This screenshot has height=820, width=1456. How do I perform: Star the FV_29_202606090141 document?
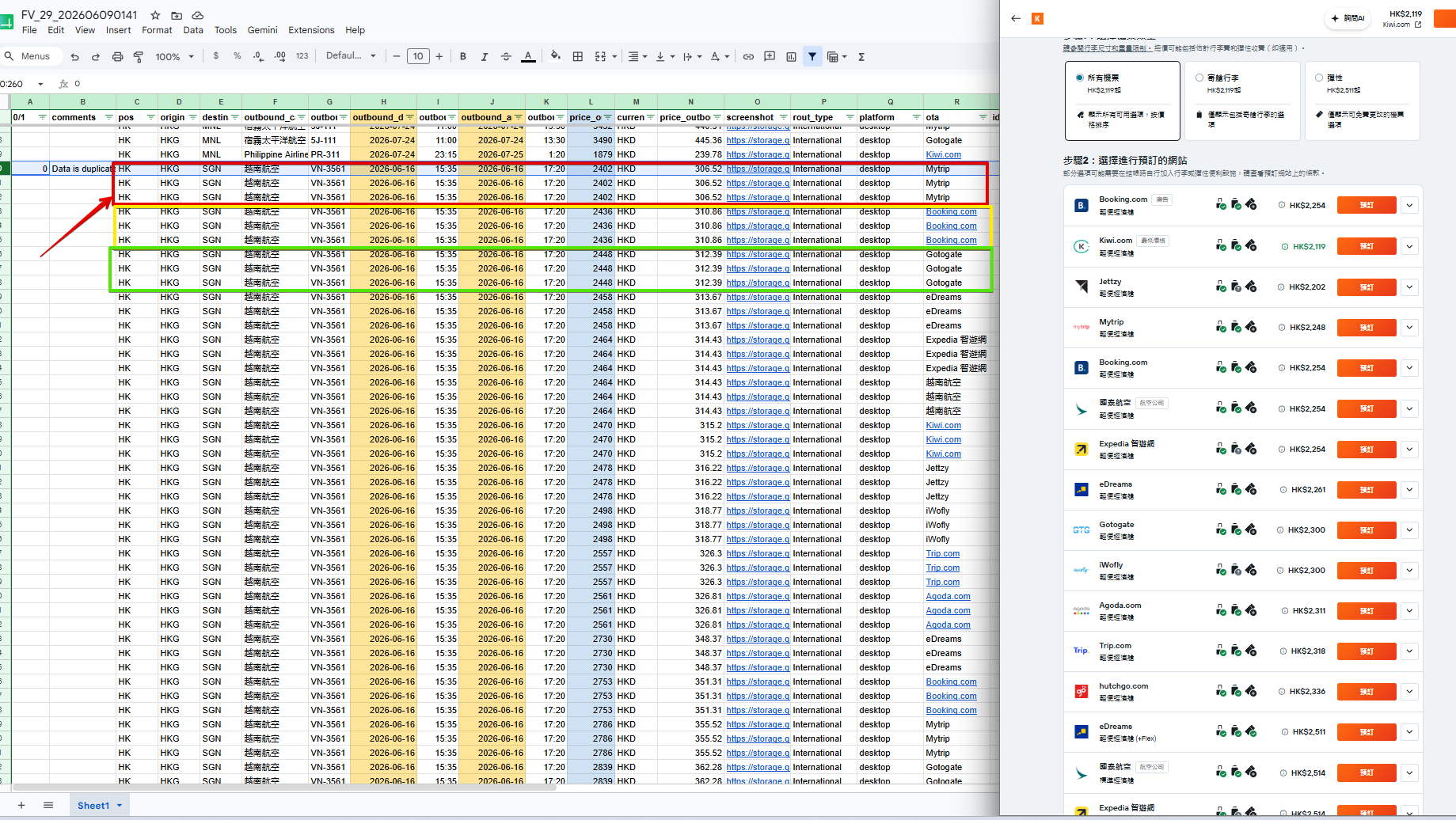[155, 15]
